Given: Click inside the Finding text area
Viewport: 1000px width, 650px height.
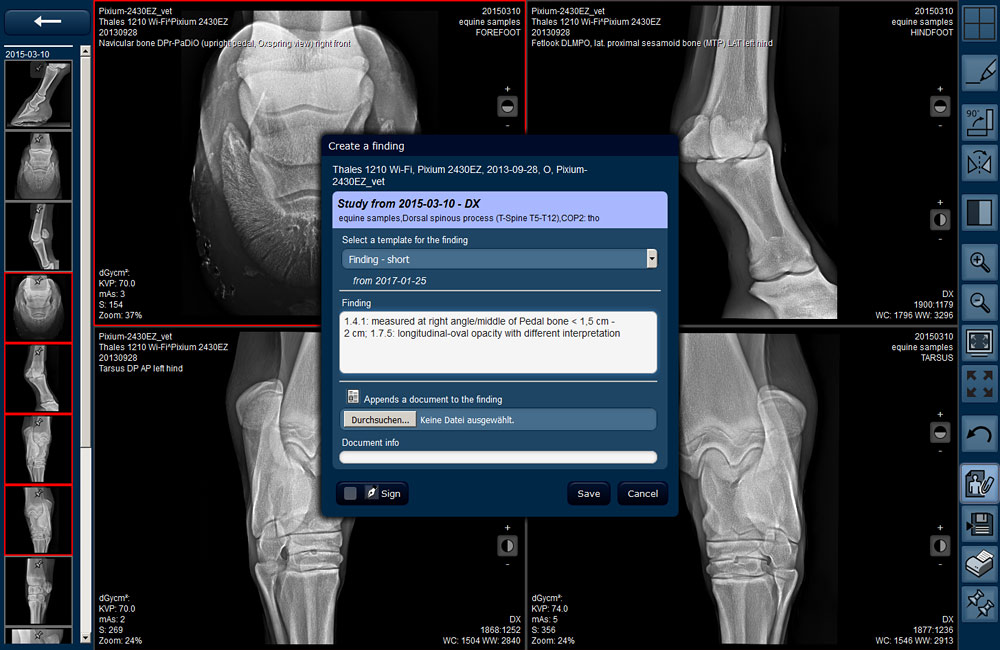Looking at the screenshot, I should click(x=498, y=341).
